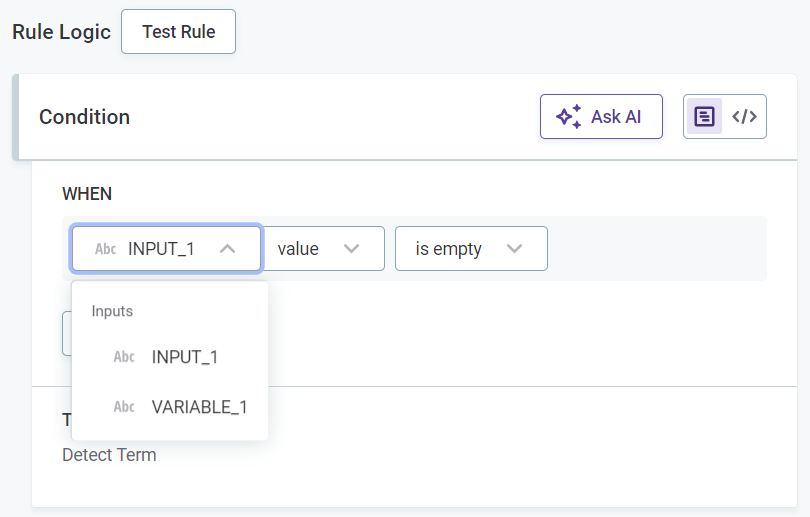This screenshot has height=517, width=810.
Task: Click the chevron on the value dropdown
Action: (351, 249)
